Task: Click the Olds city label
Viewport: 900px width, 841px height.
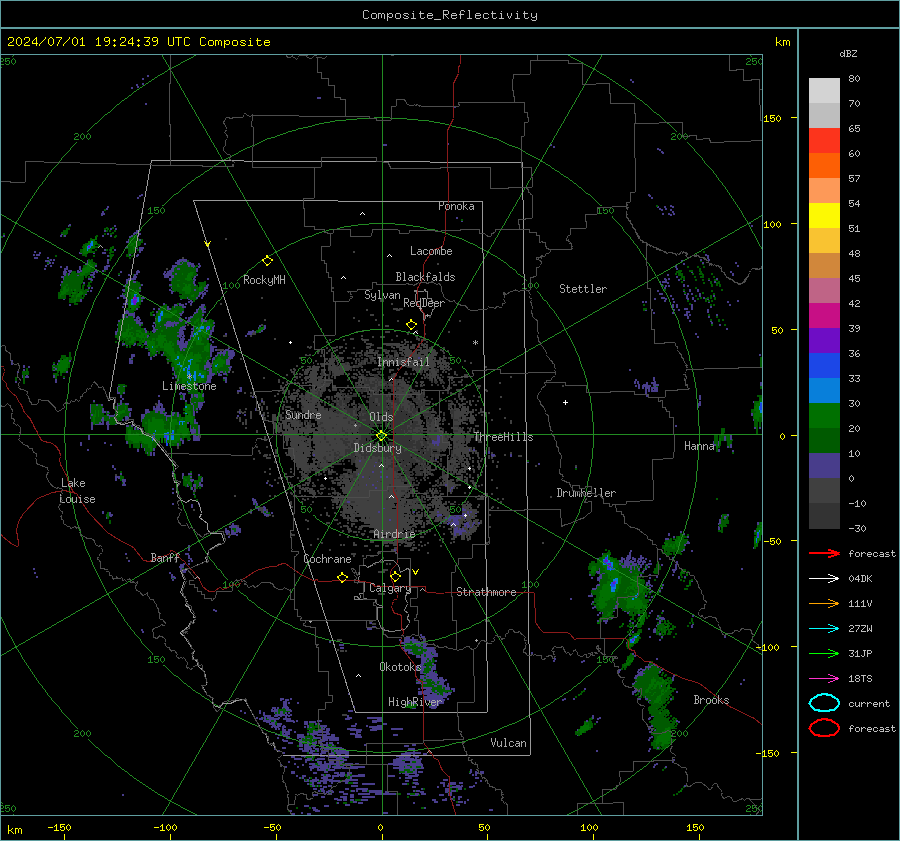Action: [381, 417]
